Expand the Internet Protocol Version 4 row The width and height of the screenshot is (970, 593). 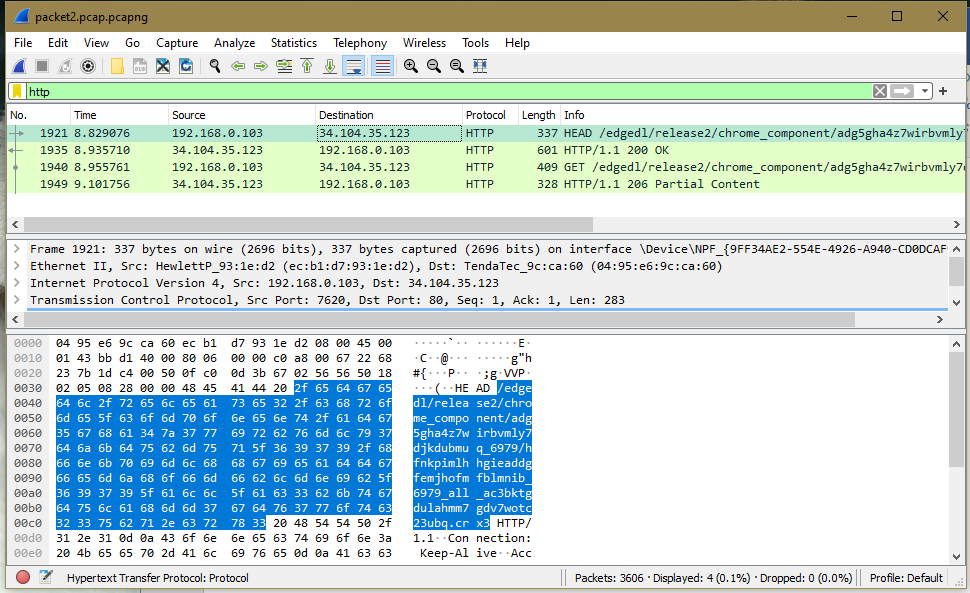18,283
